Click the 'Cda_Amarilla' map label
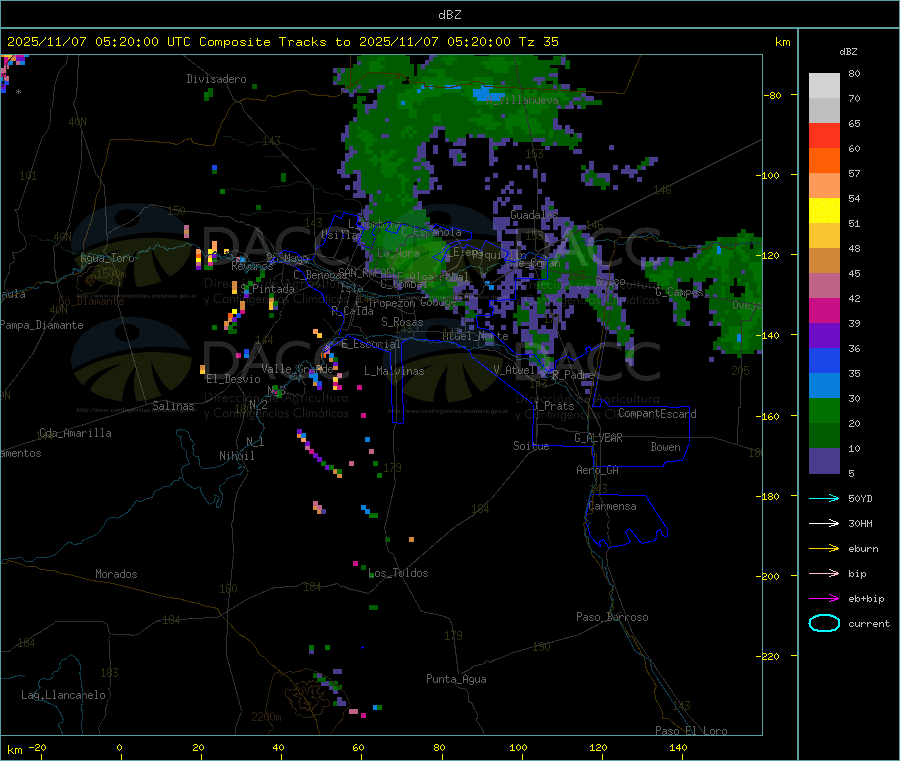This screenshot has height=761, width=900. pos(75,433)
